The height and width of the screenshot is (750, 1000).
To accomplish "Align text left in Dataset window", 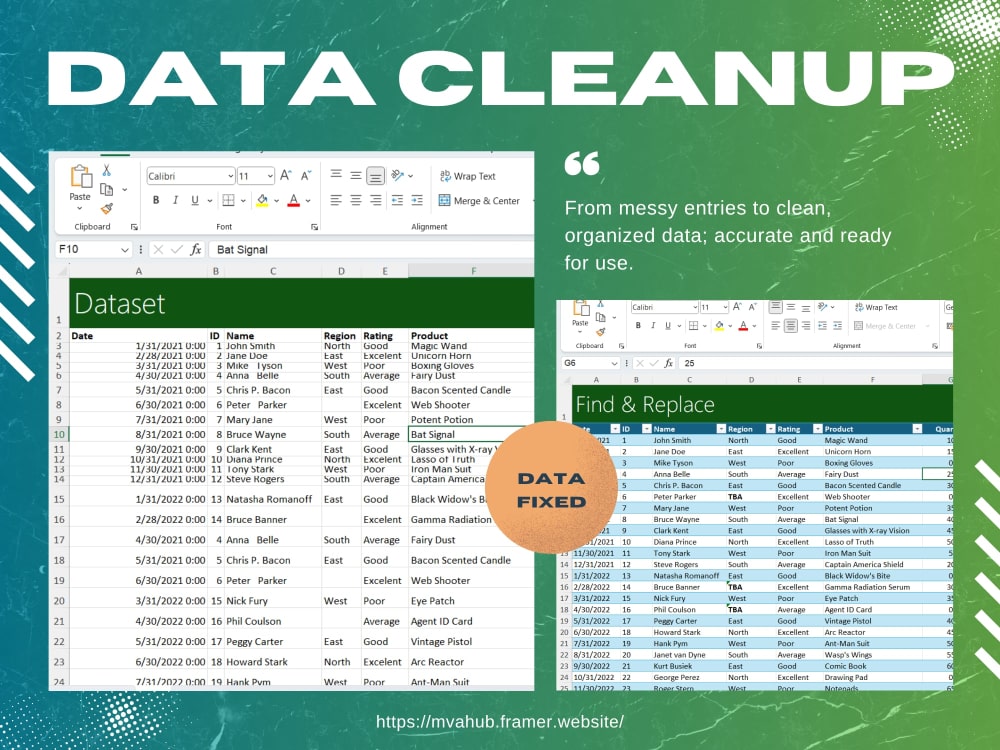I will click(x=336, y=200).
